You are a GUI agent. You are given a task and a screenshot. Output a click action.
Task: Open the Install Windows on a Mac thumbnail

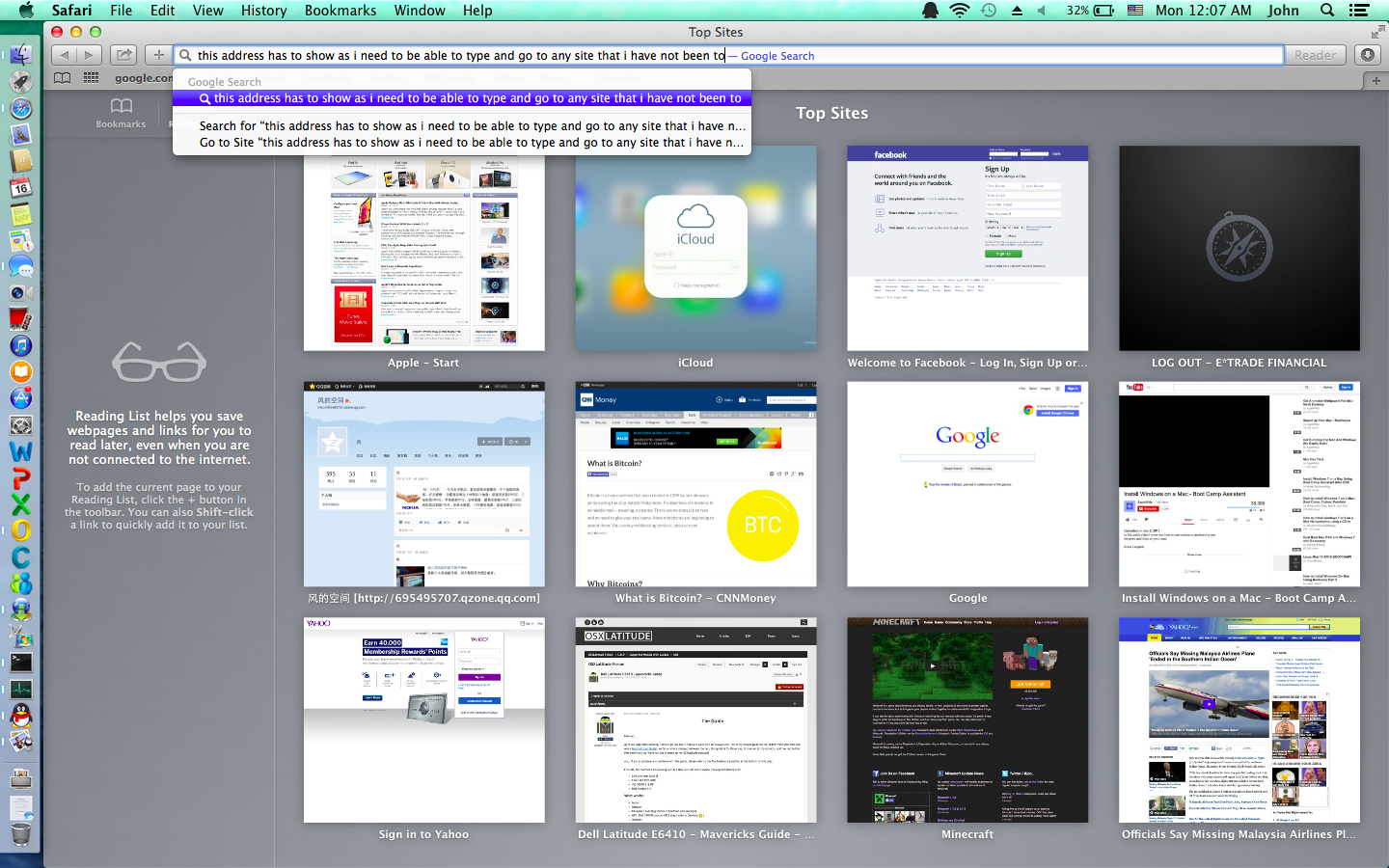pyautogui.click(x=1239, y=484)
